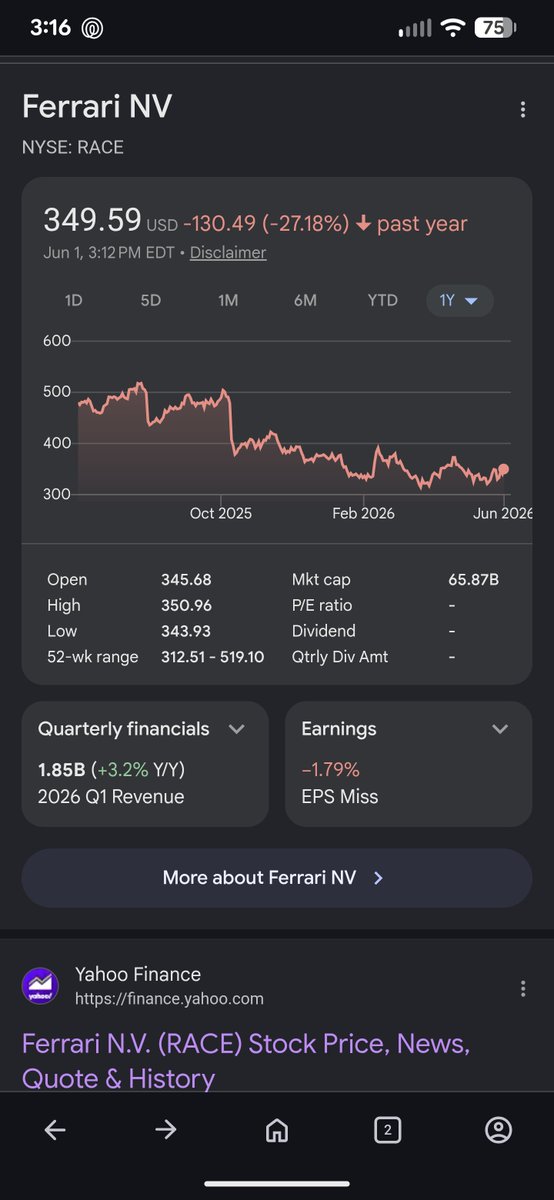This screenshot has width=554, height=1200.
Task: Tap the Mkt cap value 65.87B
Action: coord(474,579)
